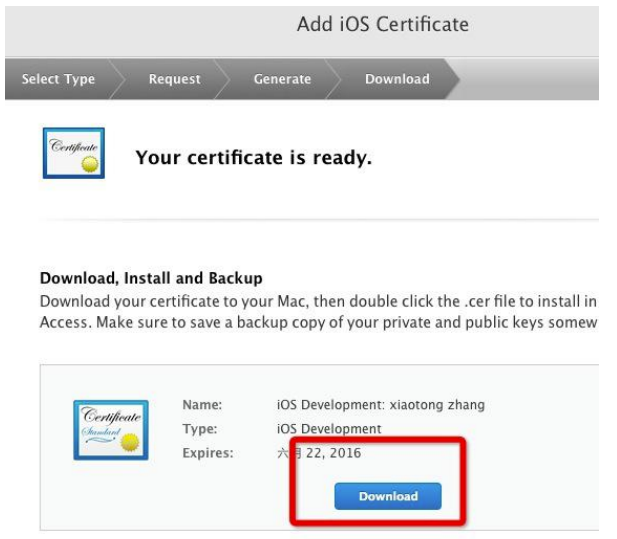Image resolution: width=617 pixels, height=539 pixels.
Task: Click the 'Download your certificate to your Mac' instructions
Action: pyautogui.click(x=318, y=312)
